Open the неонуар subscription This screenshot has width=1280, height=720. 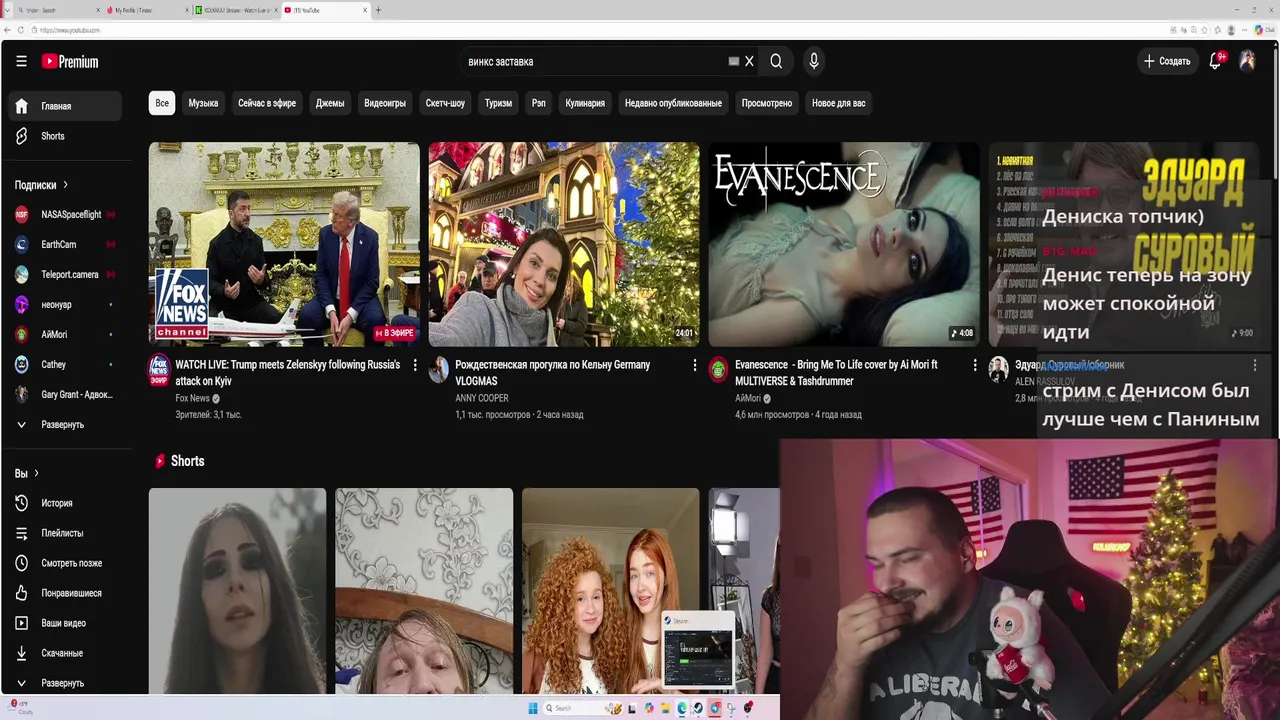(65, 304)
